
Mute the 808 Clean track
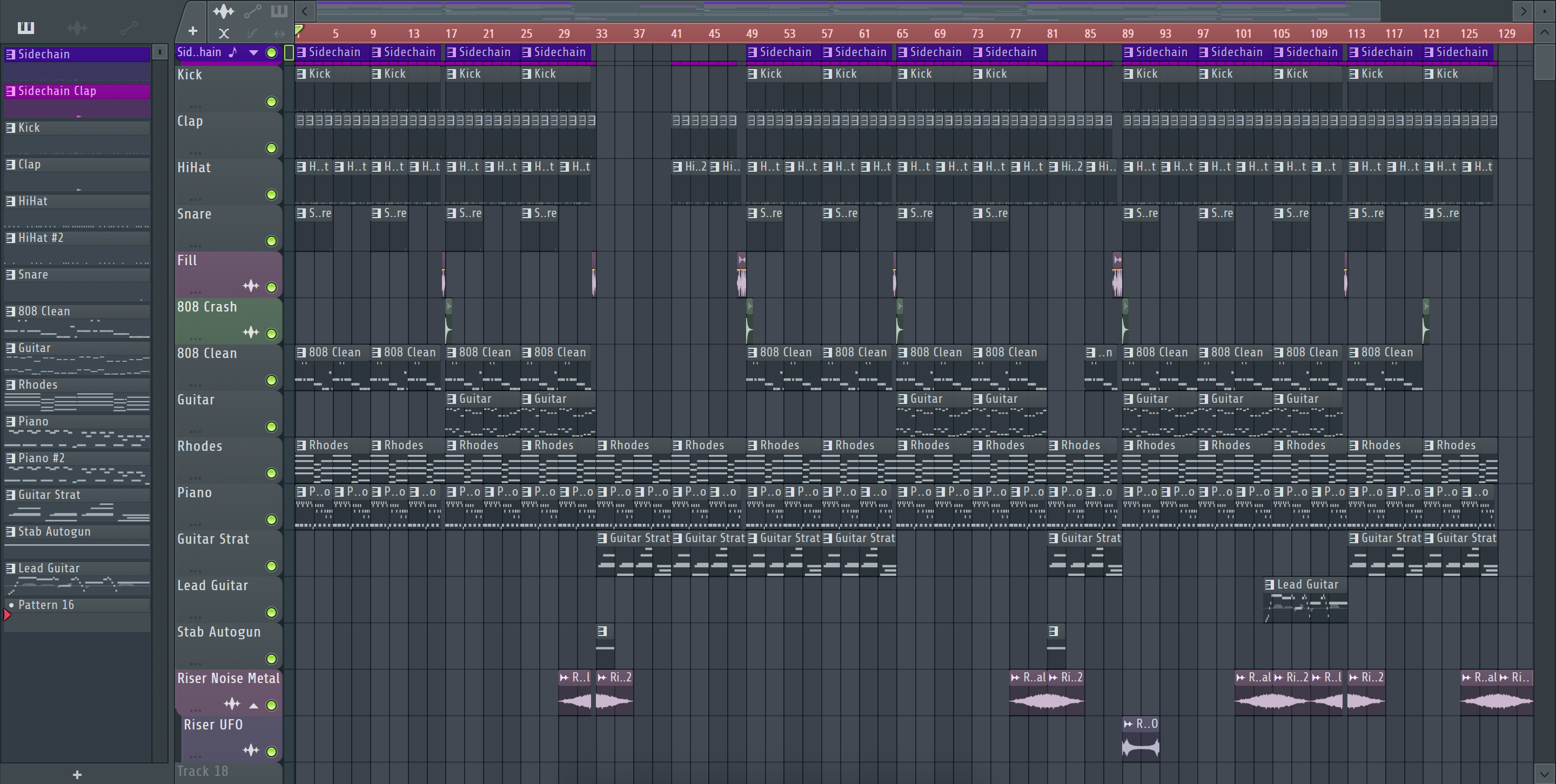coord(271,381)
